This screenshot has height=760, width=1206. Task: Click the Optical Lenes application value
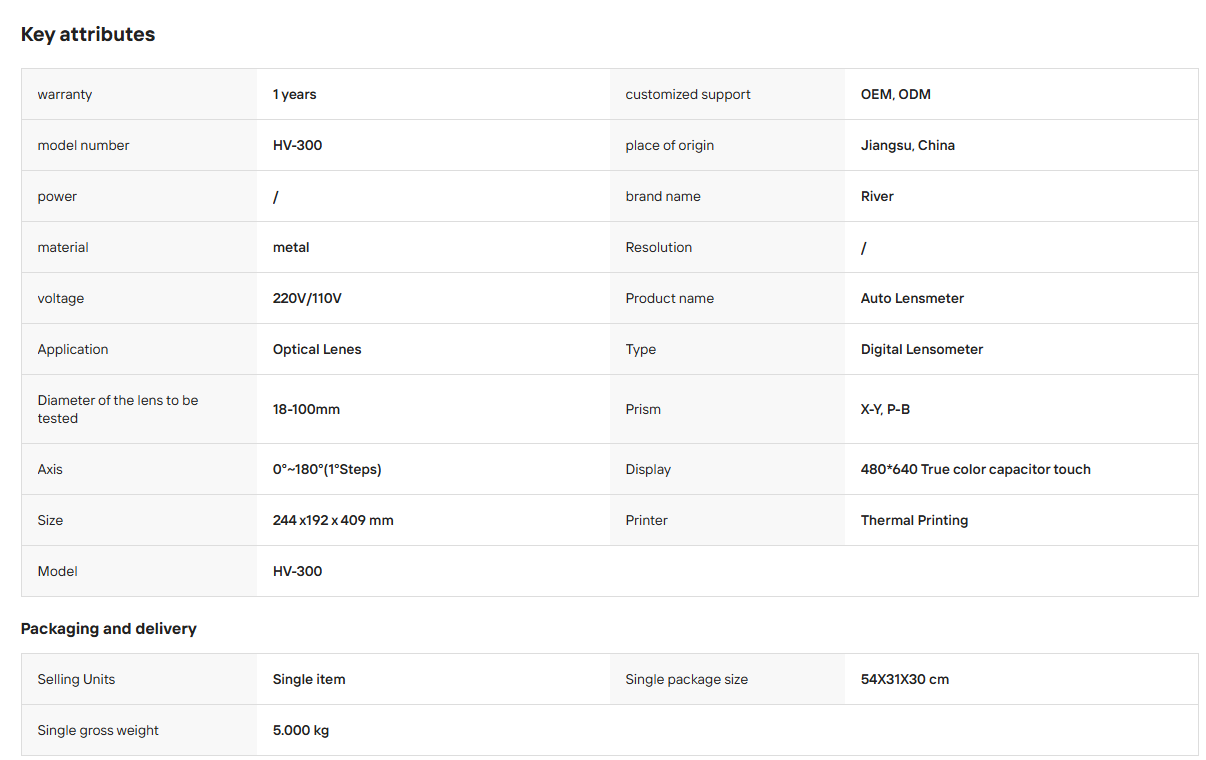coord(317,349)
